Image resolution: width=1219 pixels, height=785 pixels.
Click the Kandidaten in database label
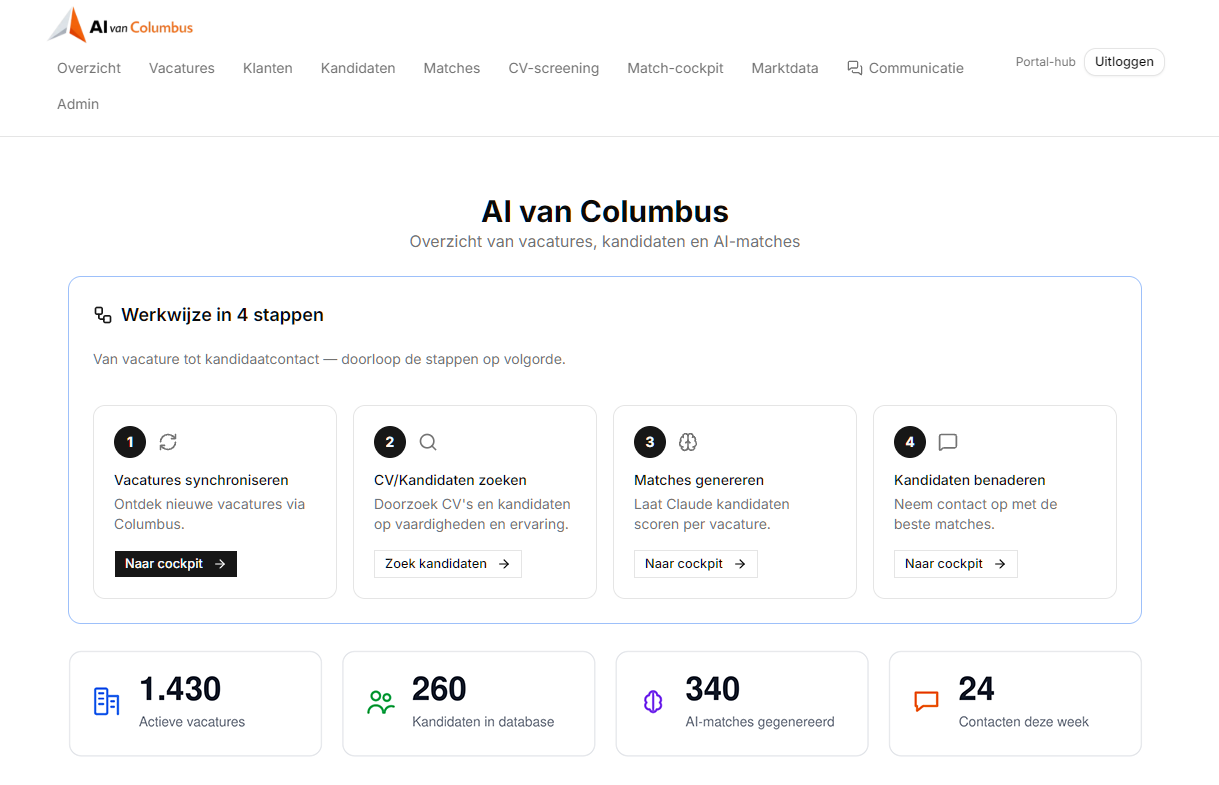[483, 722]
